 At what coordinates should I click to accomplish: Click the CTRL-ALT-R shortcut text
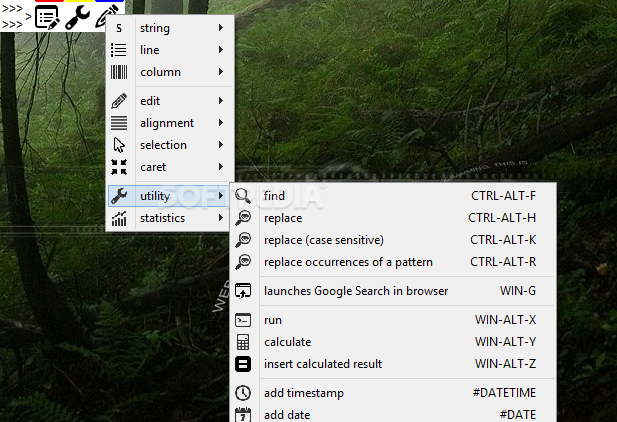(503, 262)
